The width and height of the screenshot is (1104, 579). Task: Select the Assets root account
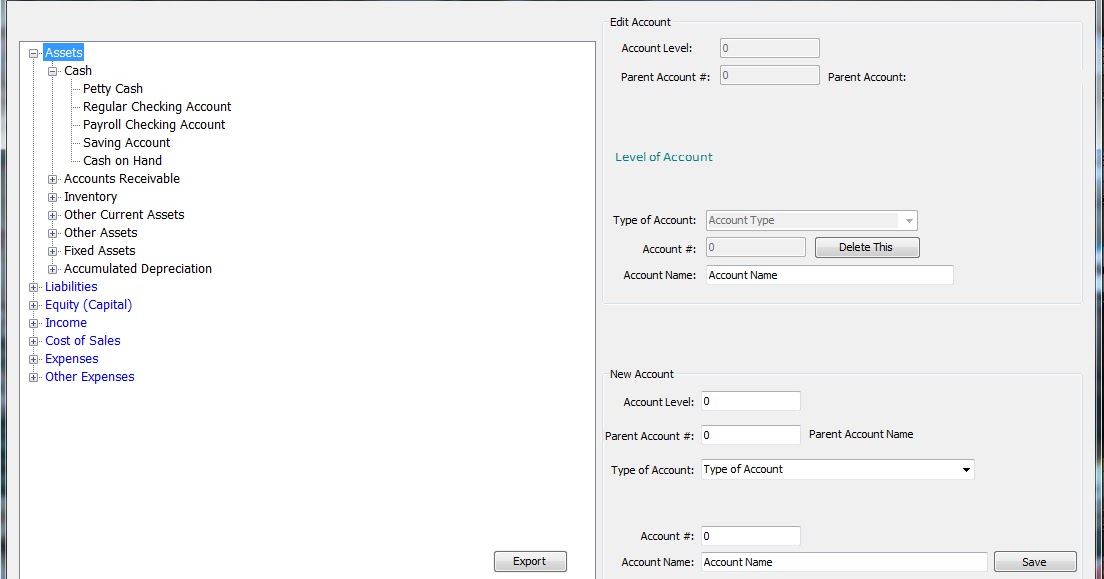click(63, 53)
